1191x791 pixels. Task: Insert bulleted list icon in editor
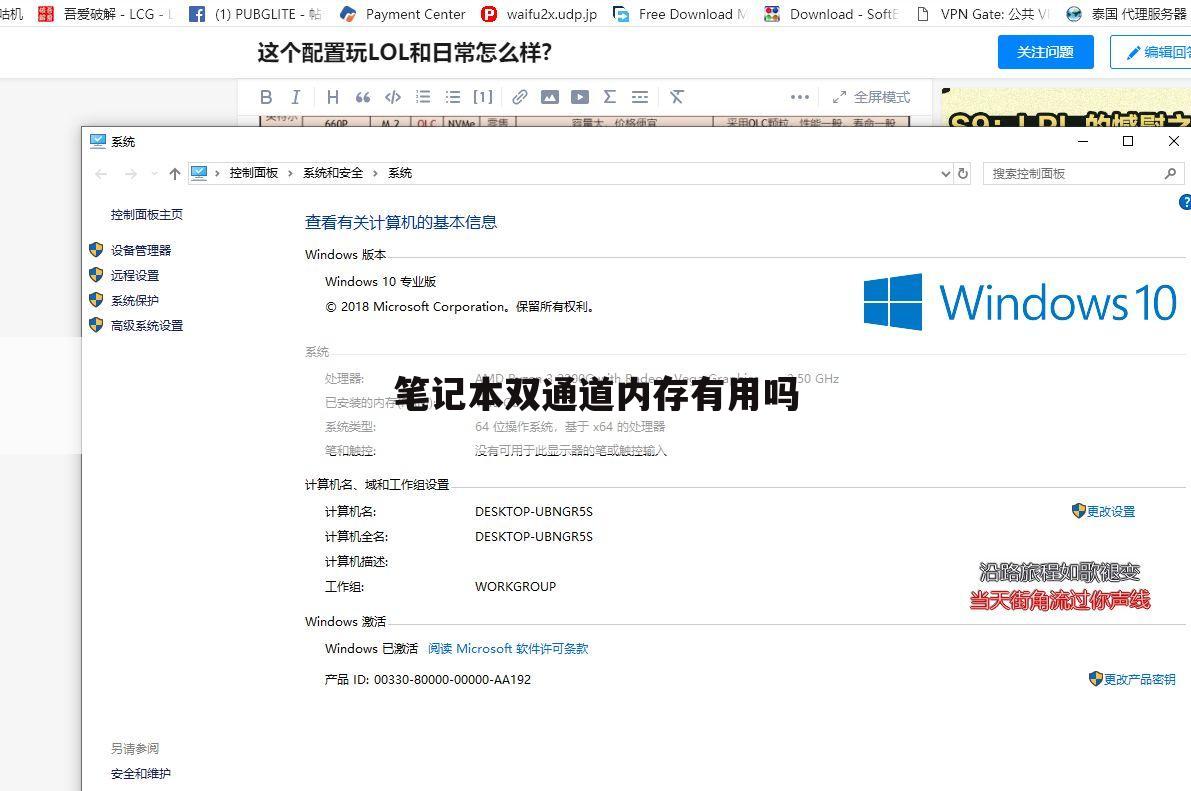pyautogui.click(x=453, y=97)
